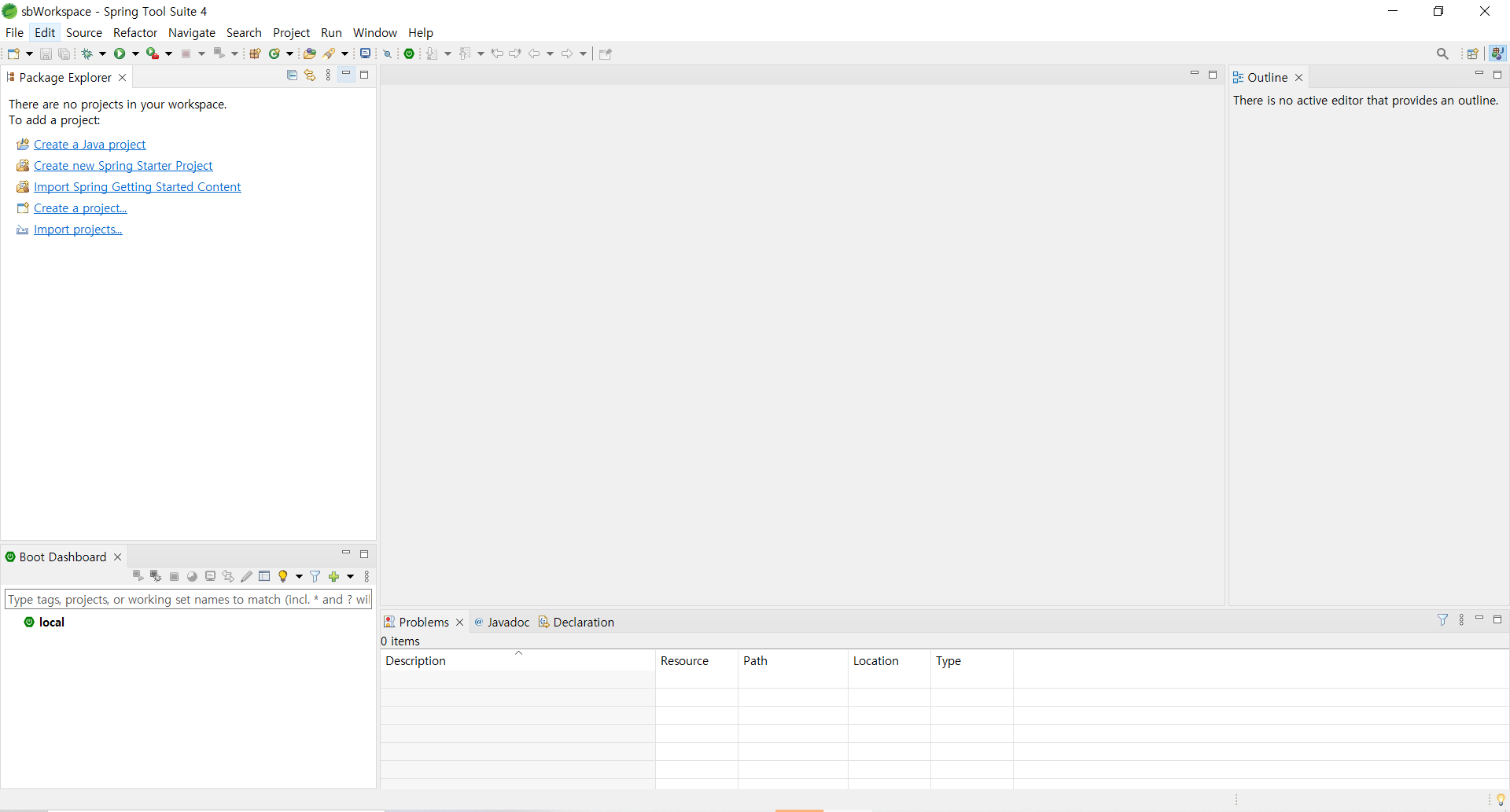Close the Boot Dashboard tab
This screenshot has width=1510, height=812.
coord(118,557)
